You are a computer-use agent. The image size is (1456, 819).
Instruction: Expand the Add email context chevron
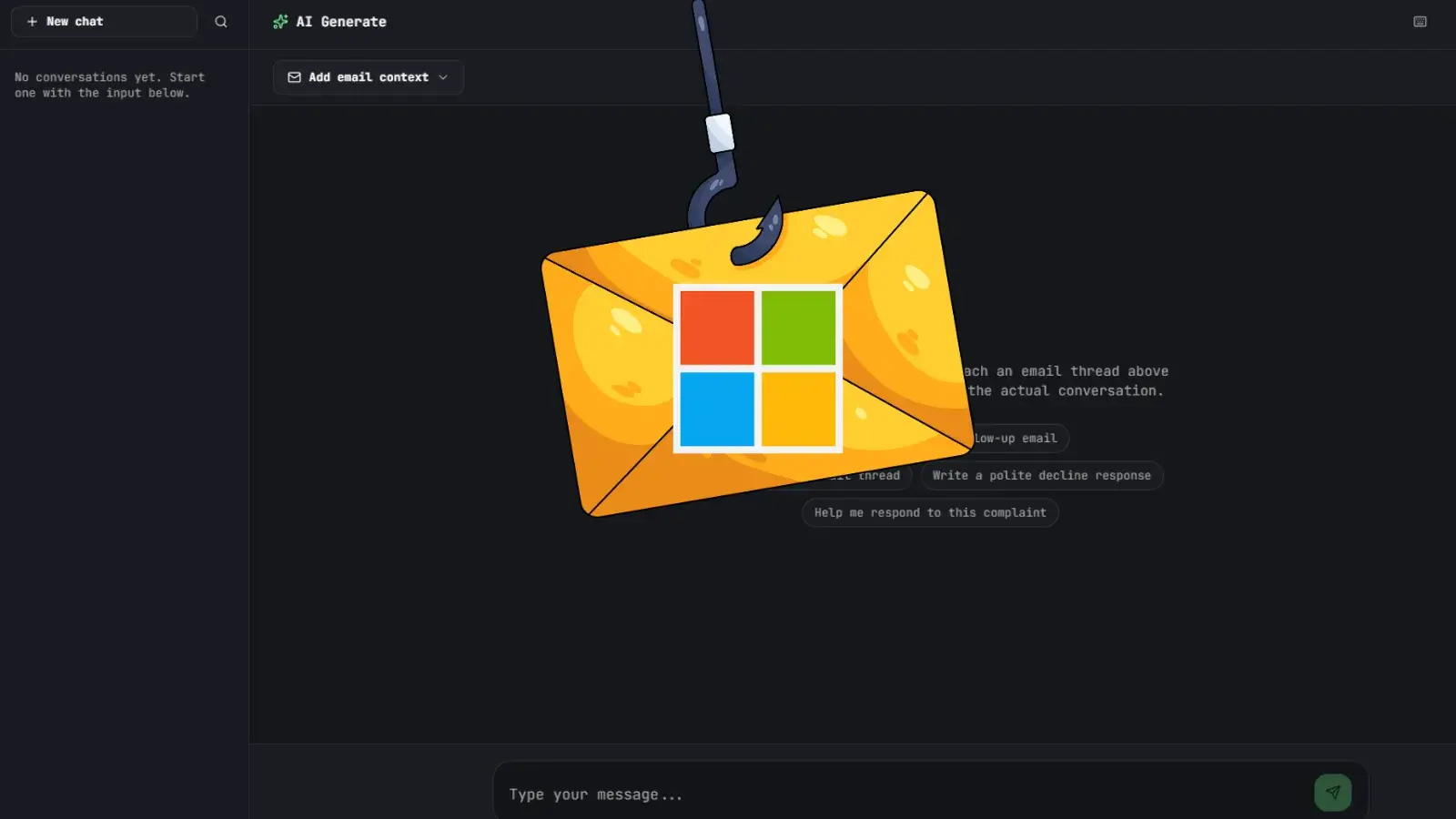pyautogui.click(x=443, y=77)
